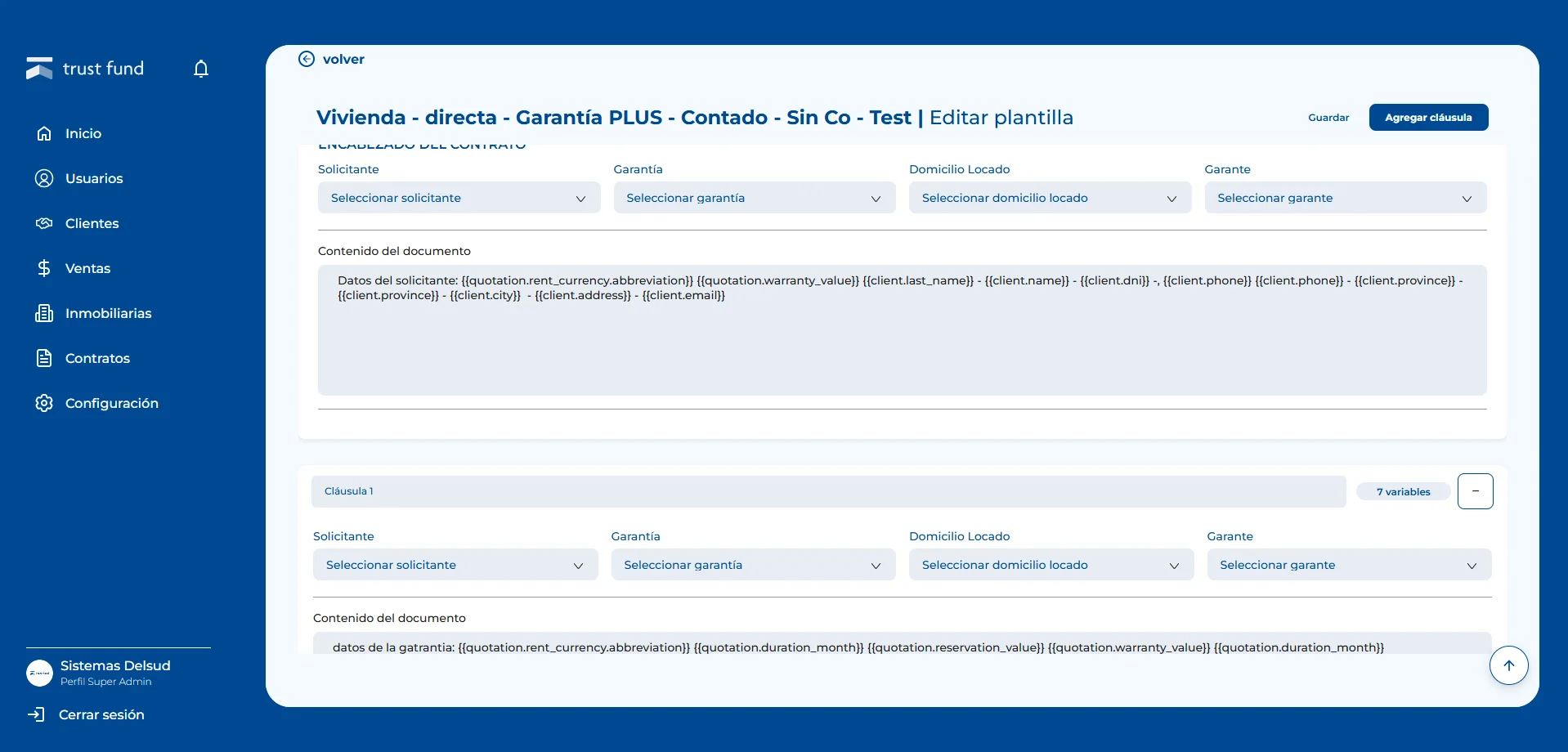The image size is (1568, 752).
Task: Click the trust fund logo
Action: point(85,69)
